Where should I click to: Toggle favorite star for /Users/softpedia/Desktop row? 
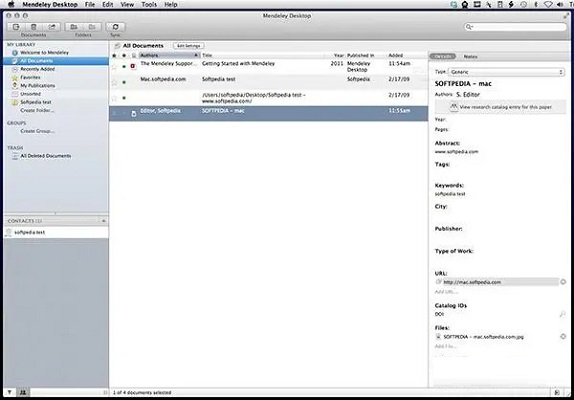coord(114,98)
